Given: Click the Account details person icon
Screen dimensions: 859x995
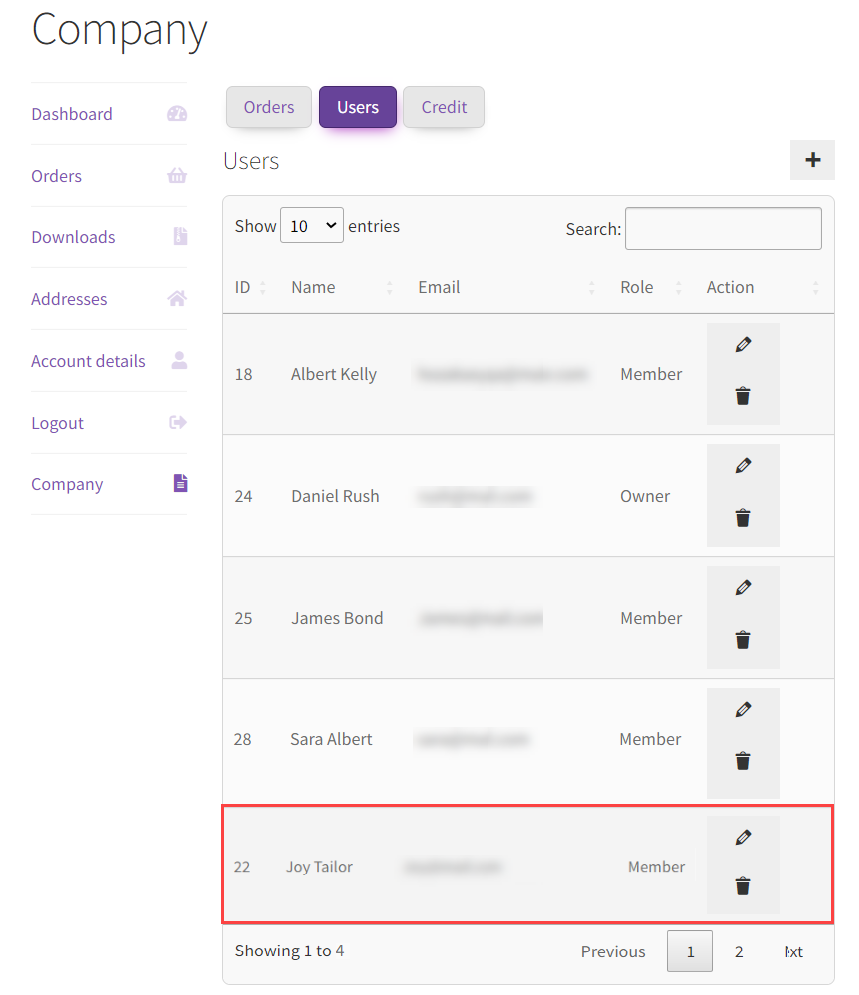Looking at the screenshot, I should 180,360.
